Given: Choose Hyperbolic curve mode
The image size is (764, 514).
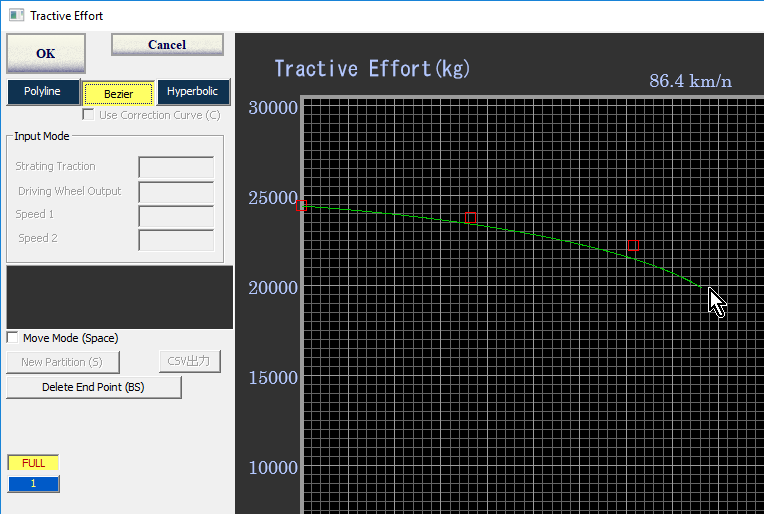Looking at the screenshot, I should (x=193, y=92).
